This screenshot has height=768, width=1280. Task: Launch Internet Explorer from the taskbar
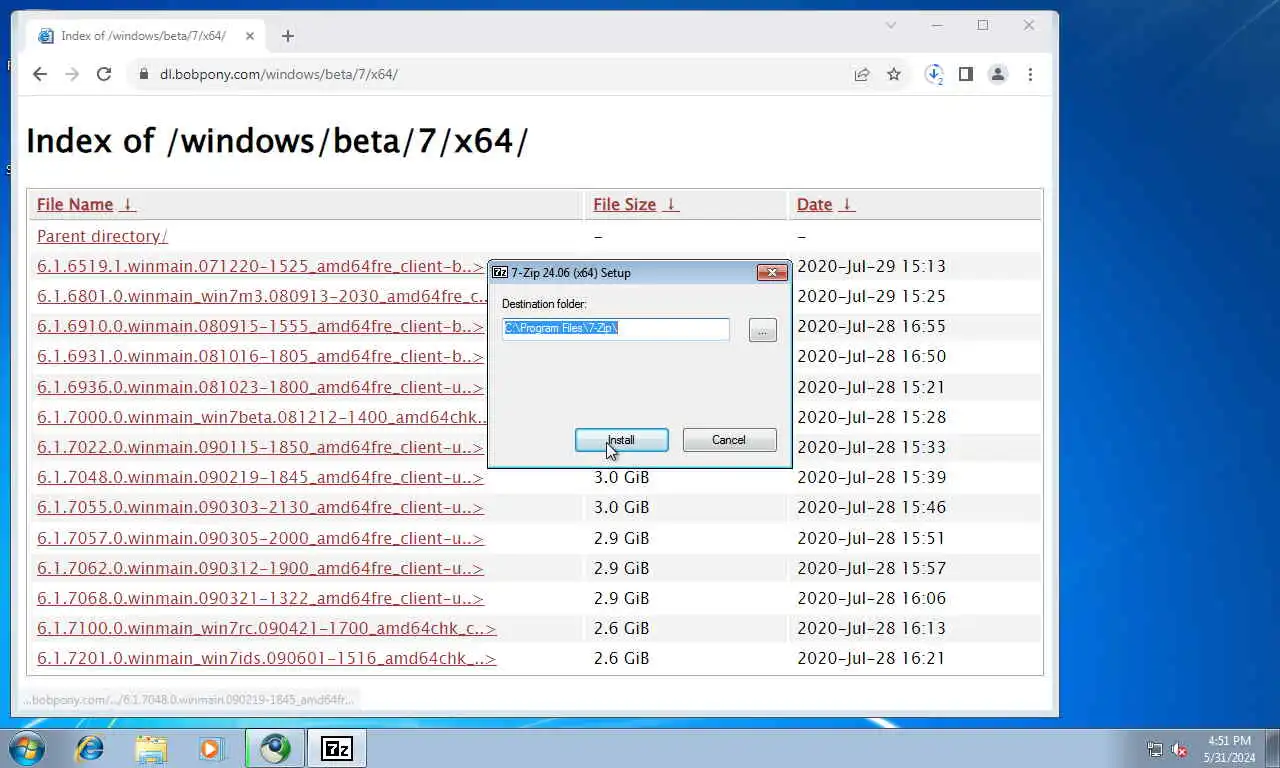90,748
